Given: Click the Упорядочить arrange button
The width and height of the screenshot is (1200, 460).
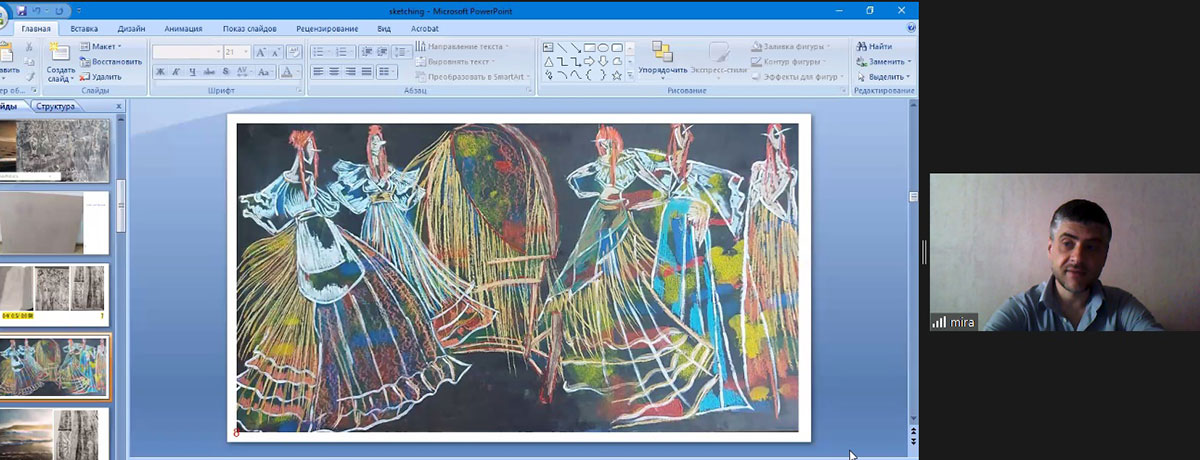Looking at the screenshot, I should click(662, 60).
